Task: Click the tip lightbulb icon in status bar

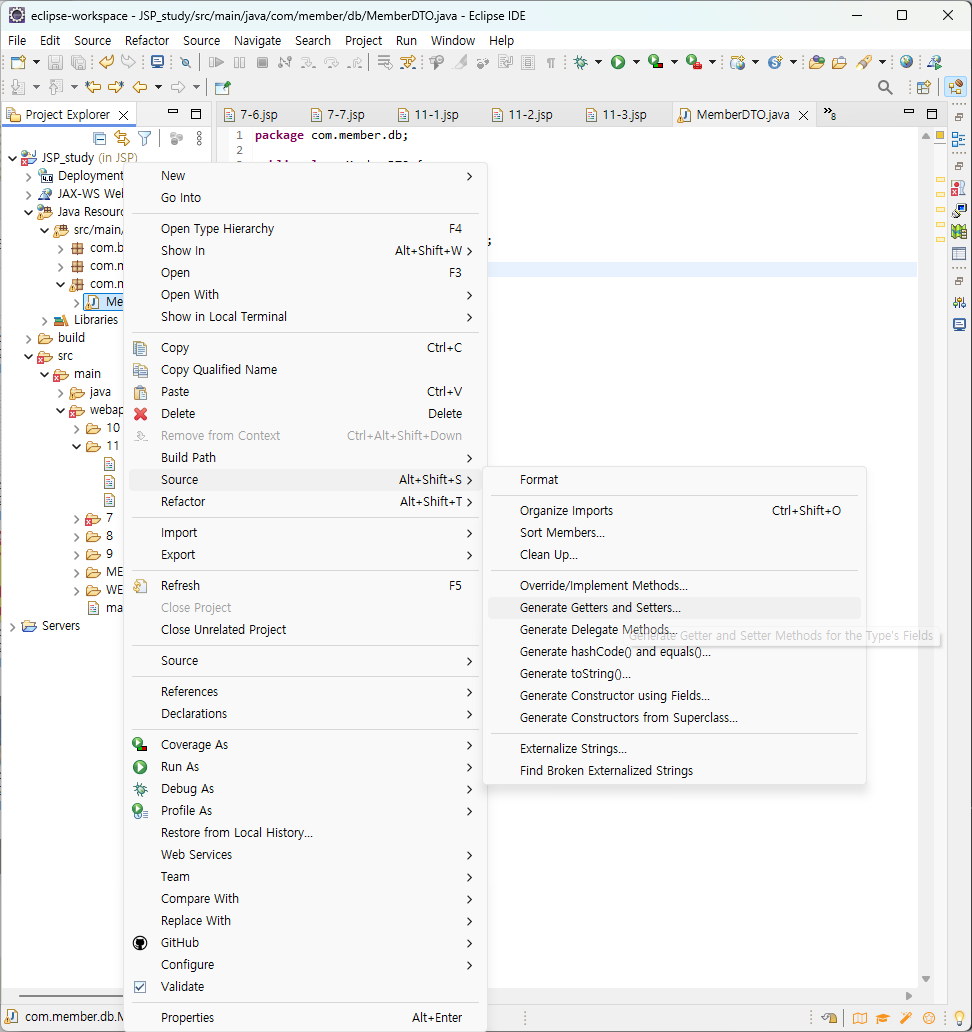Action: tap(959, 1018)
